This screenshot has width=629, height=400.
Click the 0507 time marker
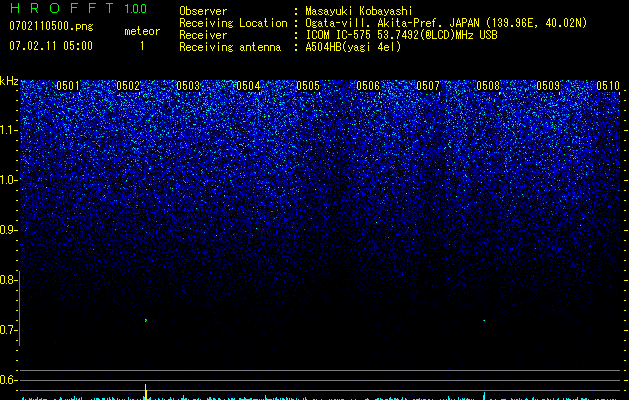click(428, 86)
